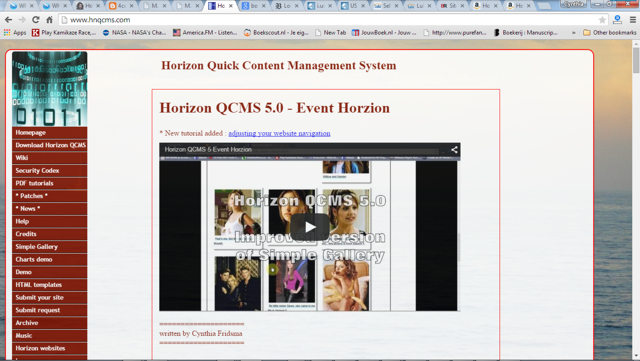Close the active 'Ho' tab
The width and height of the screenshot is (640, 361).
[231, 6]
